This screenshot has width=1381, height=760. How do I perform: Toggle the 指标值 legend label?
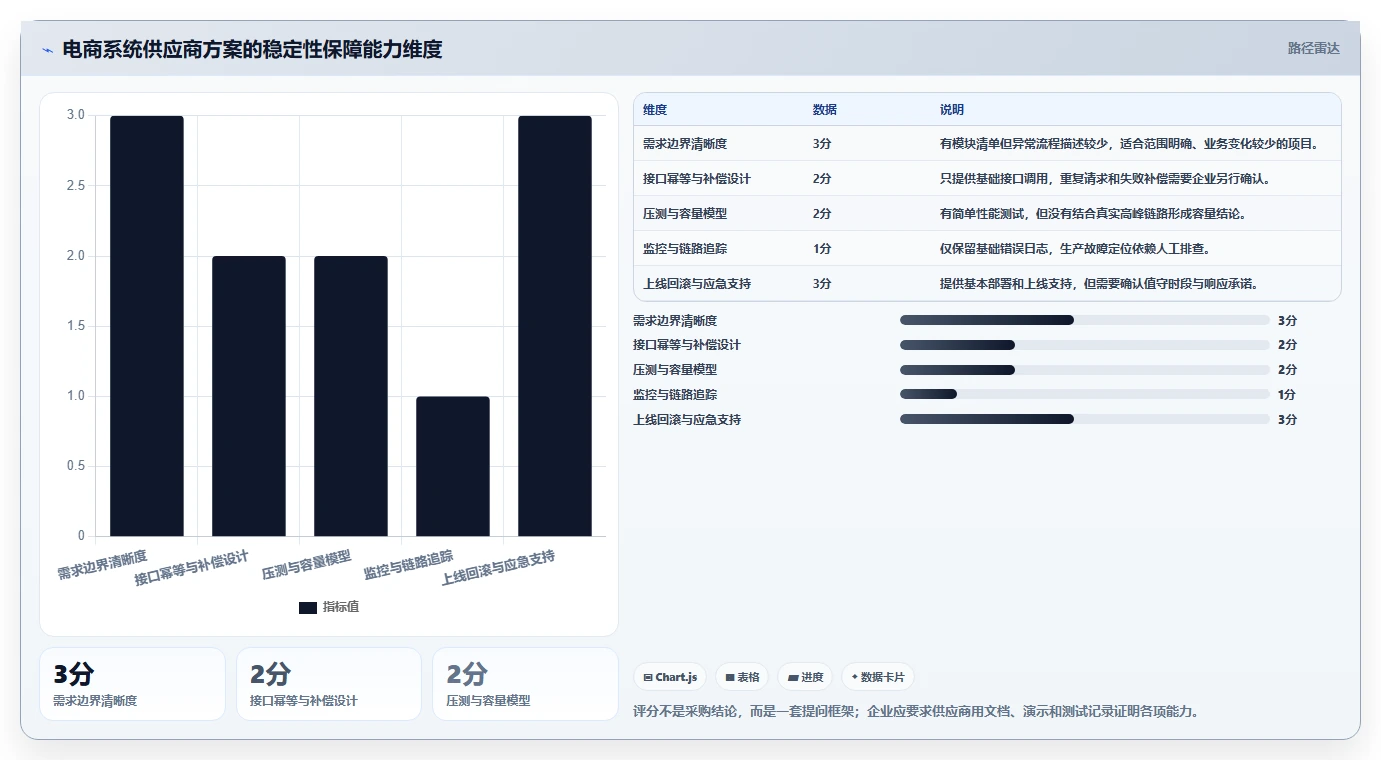[x=341, y=608]
